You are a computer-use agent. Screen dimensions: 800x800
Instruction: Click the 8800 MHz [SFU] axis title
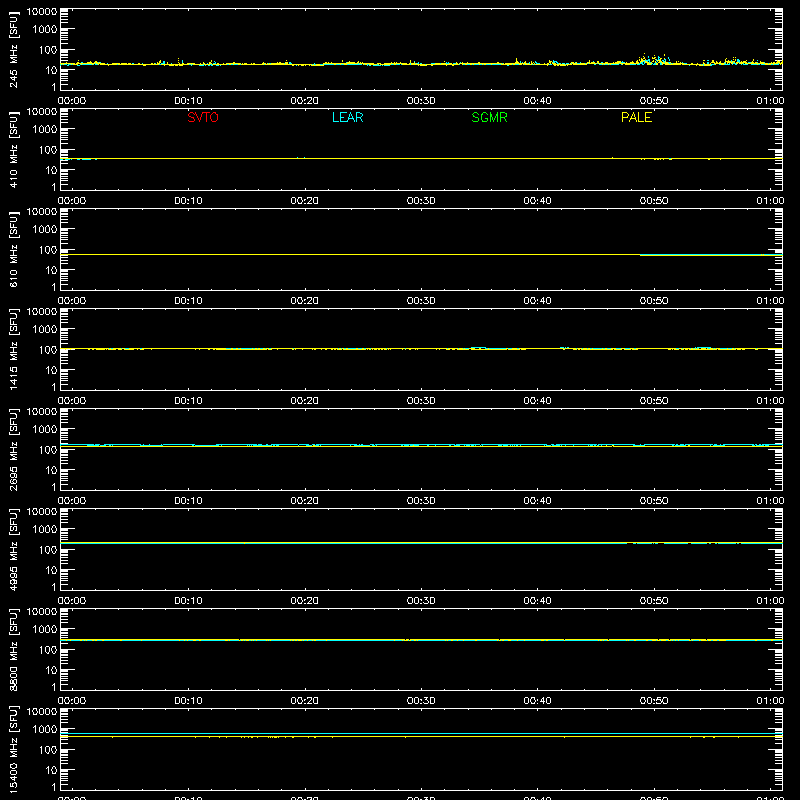tap(14, 649)
